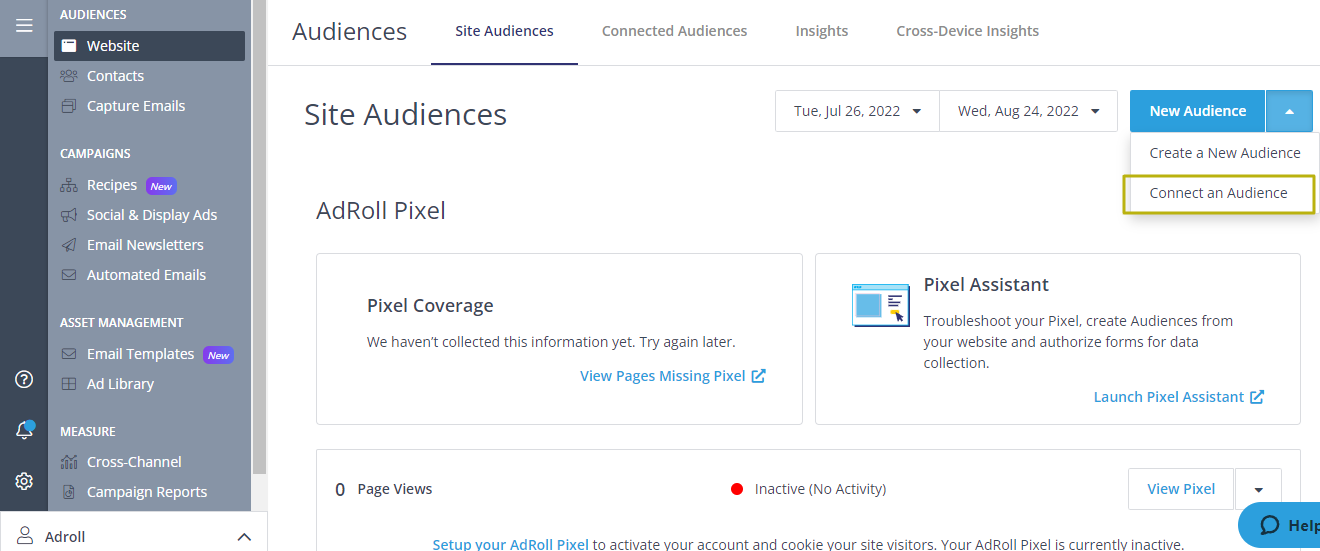This screenshot has height=551, width=1320.
Task: Click the New Audience button
Action: [x=1198, y=111]
